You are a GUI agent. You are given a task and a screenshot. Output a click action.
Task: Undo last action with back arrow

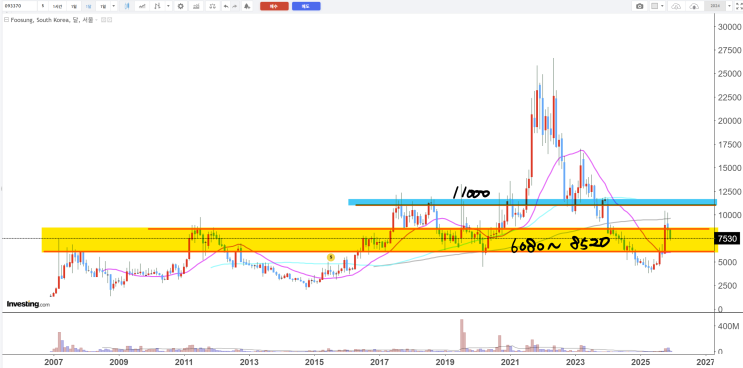[226, 6]
